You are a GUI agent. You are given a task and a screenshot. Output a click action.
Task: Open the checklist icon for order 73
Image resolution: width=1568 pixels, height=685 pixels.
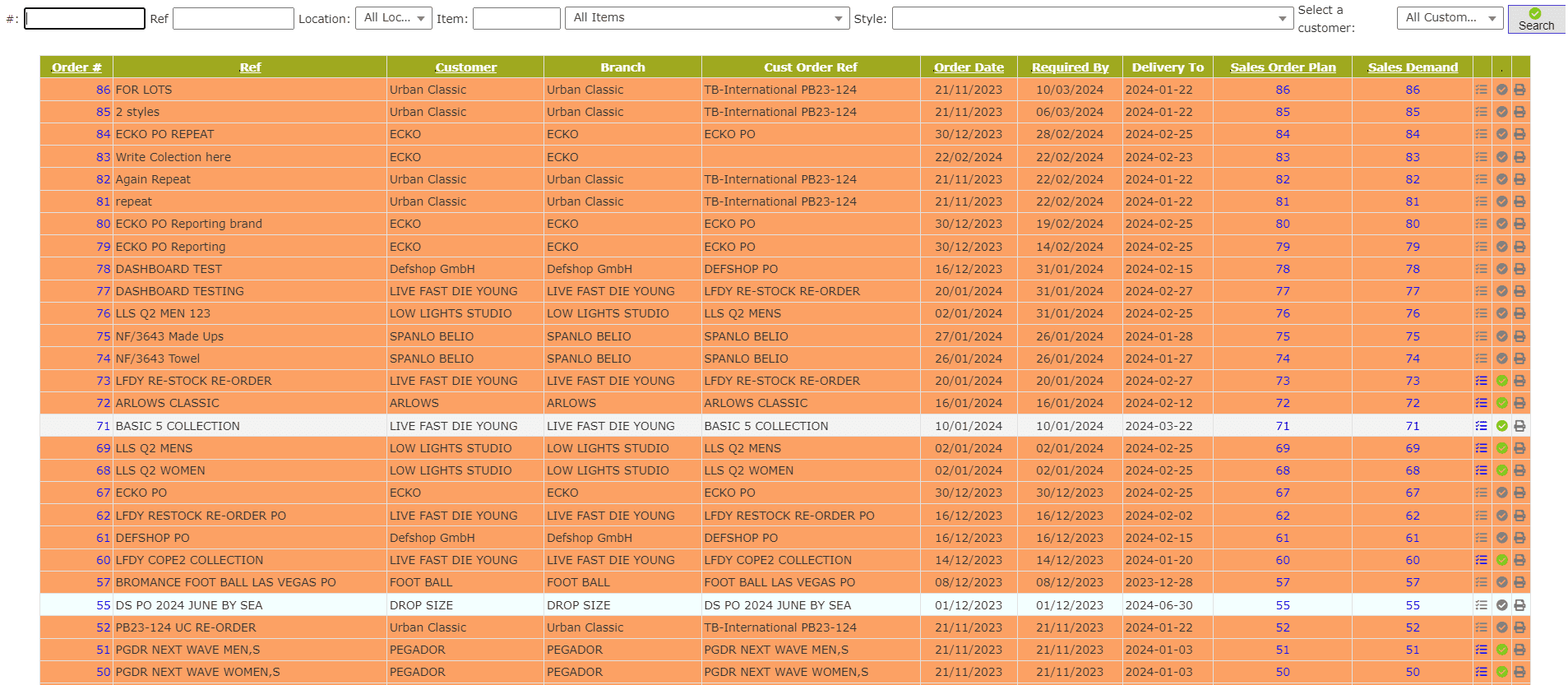coord(1481,381)
